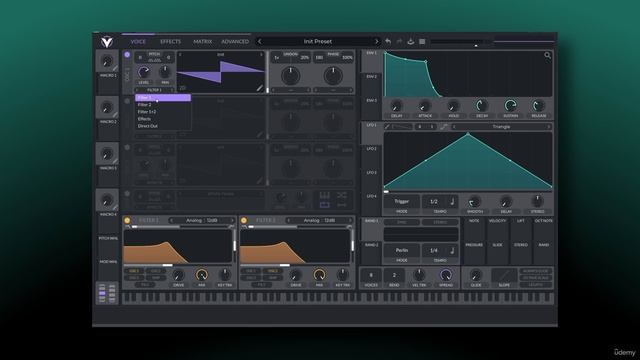Enable oscillator 3 with its power button
Viewport: 640px width, 360px height.
point(127,147)
